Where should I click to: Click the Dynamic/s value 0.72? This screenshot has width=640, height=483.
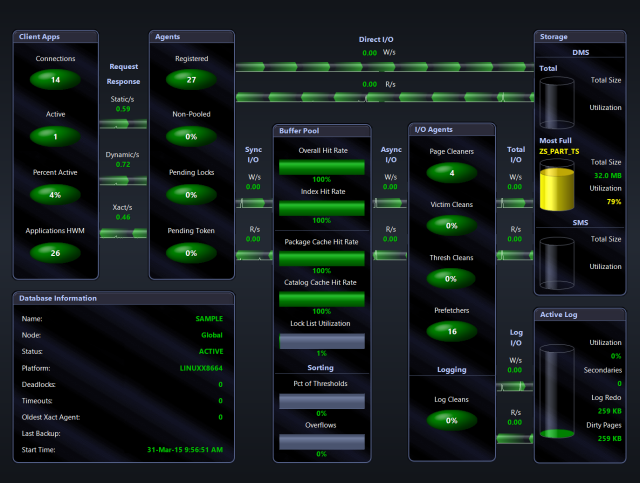point(123,164)
